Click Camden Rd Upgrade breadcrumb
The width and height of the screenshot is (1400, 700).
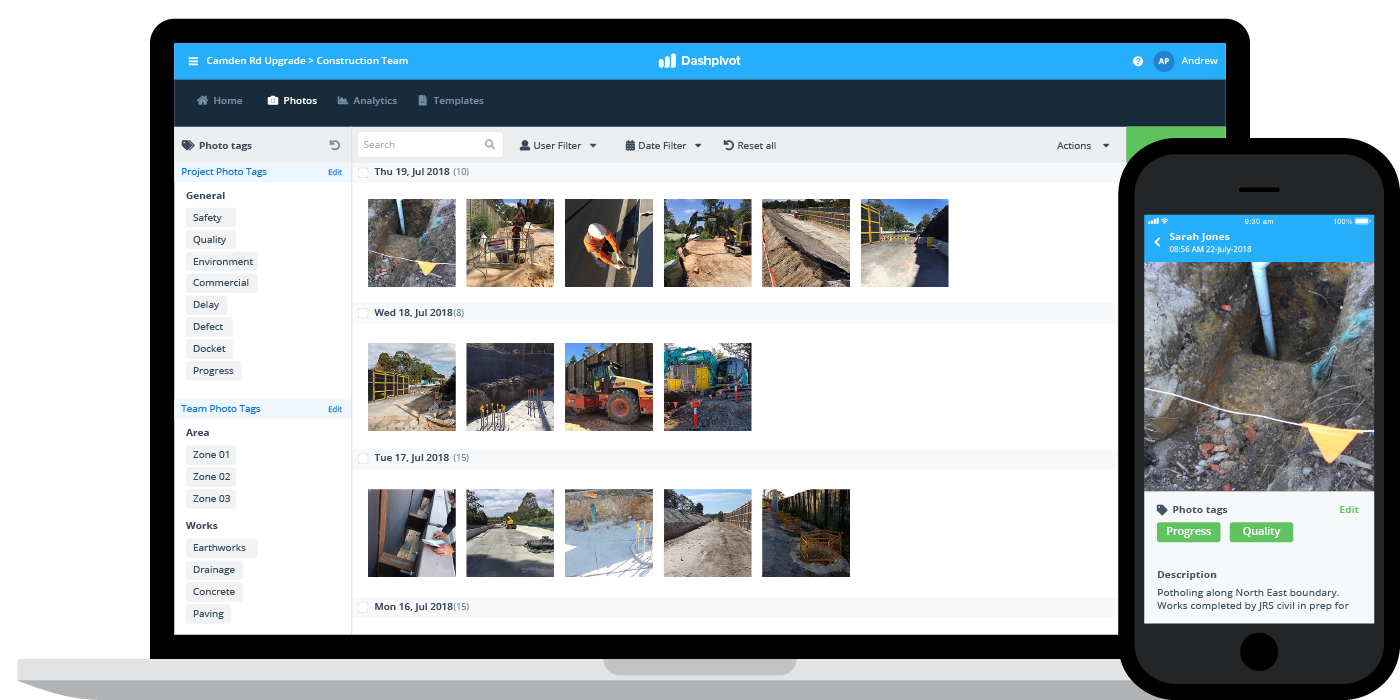(x=256, y=61)
